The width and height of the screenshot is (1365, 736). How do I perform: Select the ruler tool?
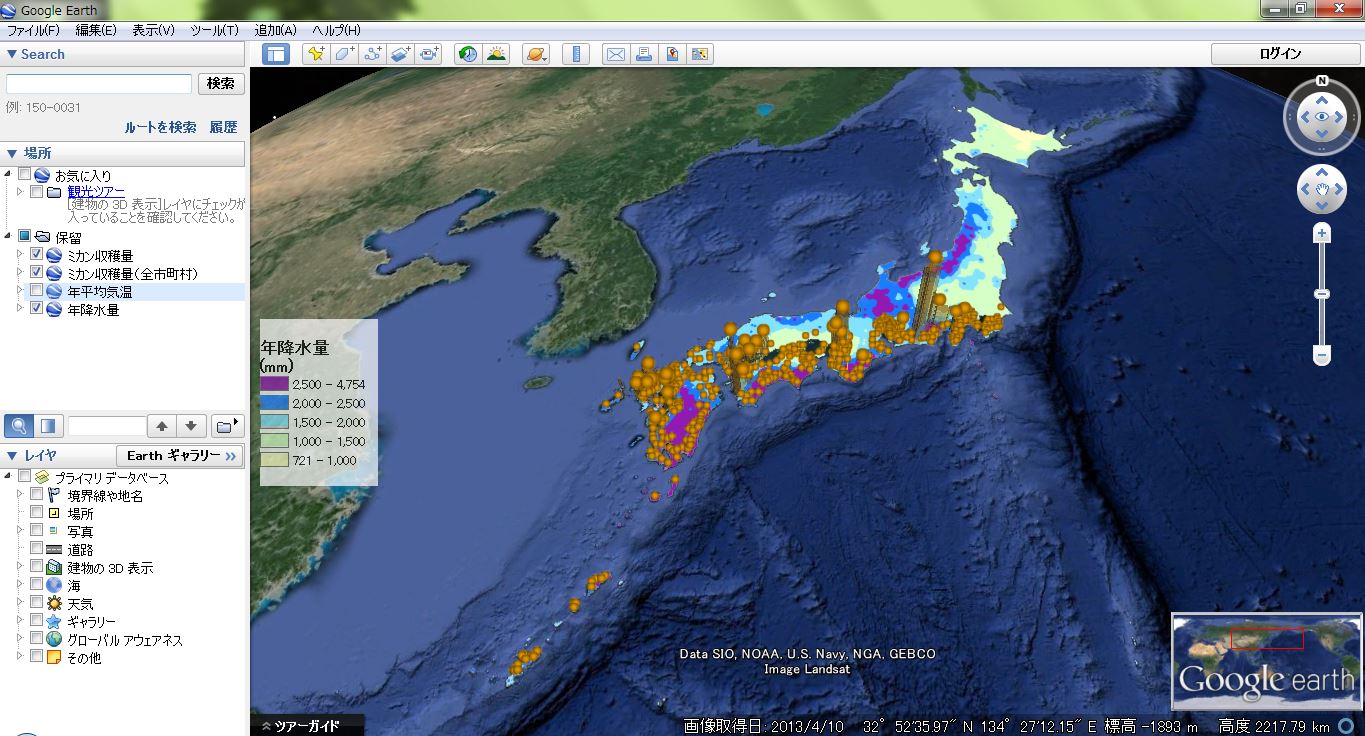pos(575,54)
